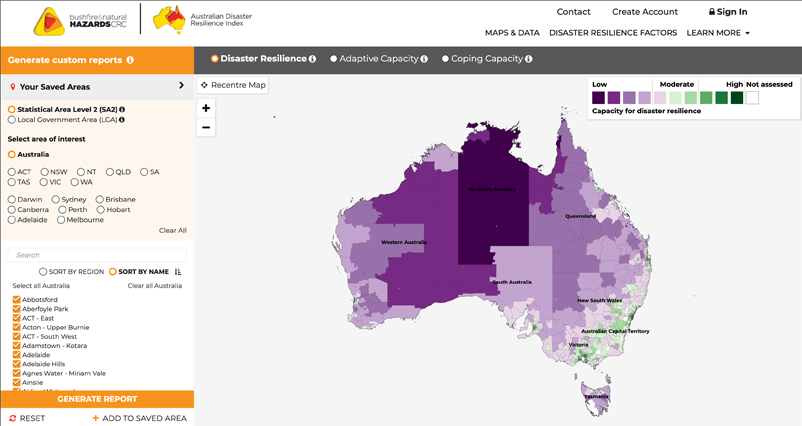Viewport: 802px width, 426px height.
Task: Uncheck the Abbotsford checkbox
Action: [x=16, y=300]
